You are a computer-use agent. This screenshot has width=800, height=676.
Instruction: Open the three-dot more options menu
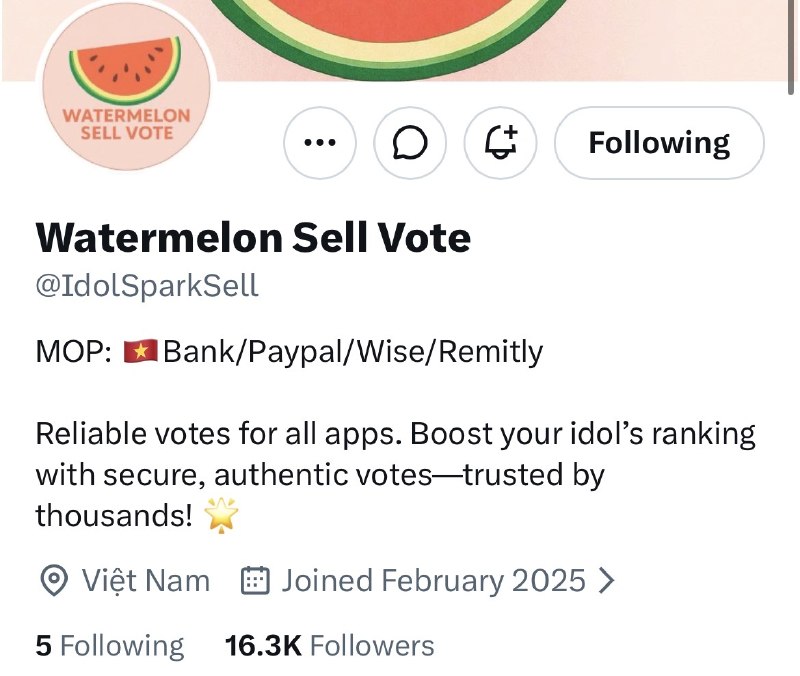coord(320,143)
